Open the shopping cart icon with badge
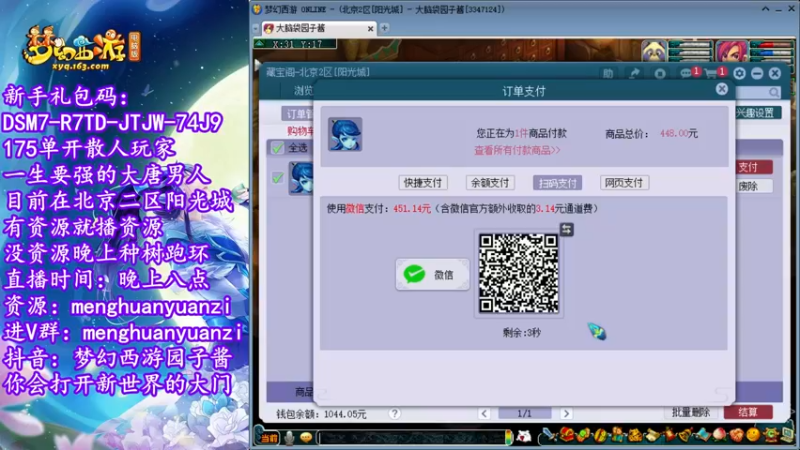800x450 pixels. point(711,73)
